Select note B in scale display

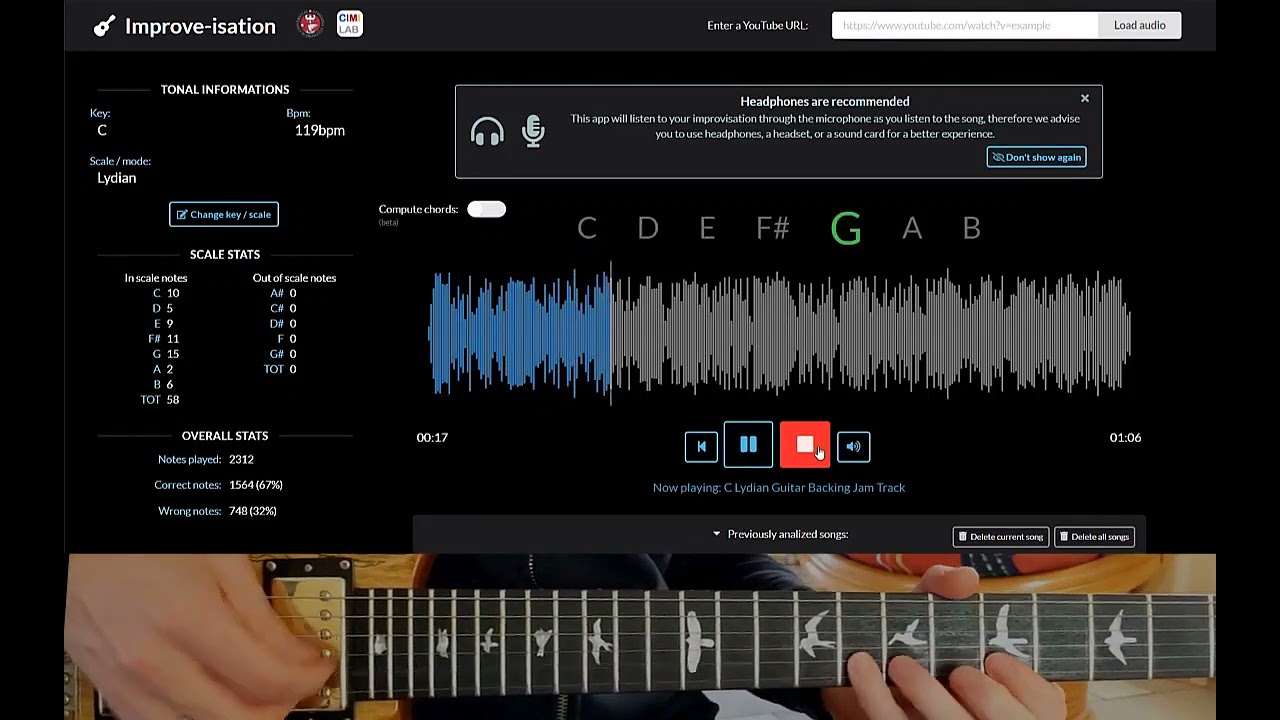(x=972, y=229)
